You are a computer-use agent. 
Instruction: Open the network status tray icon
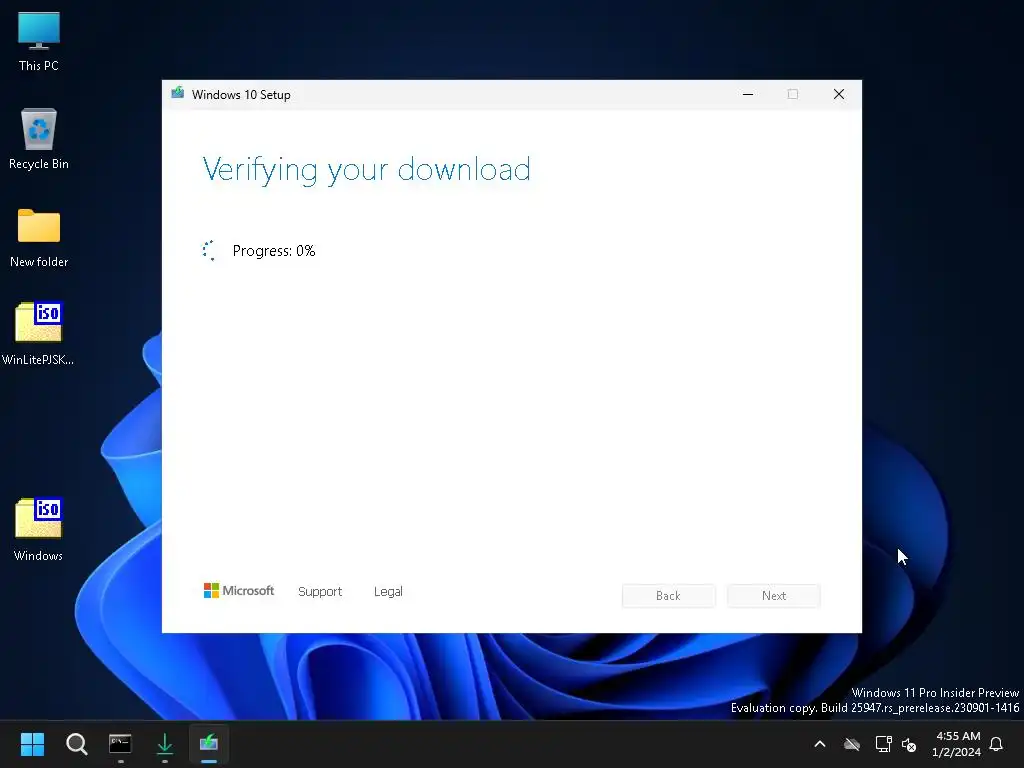point(883,744)
